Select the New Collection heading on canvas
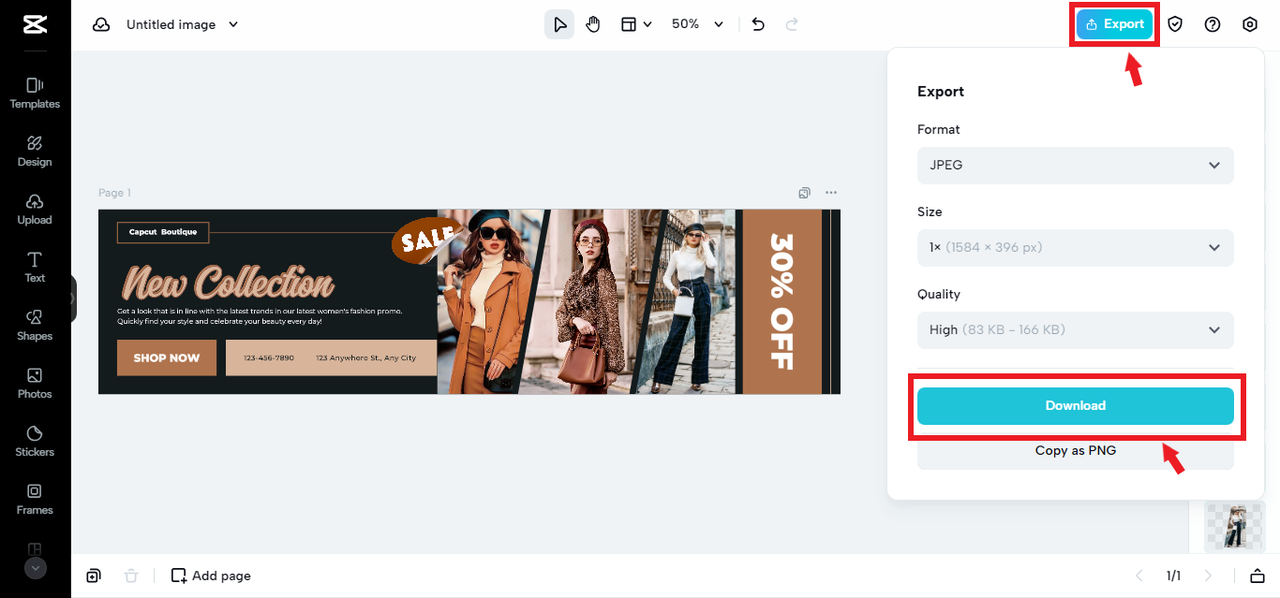The image size is (1280, 598). click(228, 283)
